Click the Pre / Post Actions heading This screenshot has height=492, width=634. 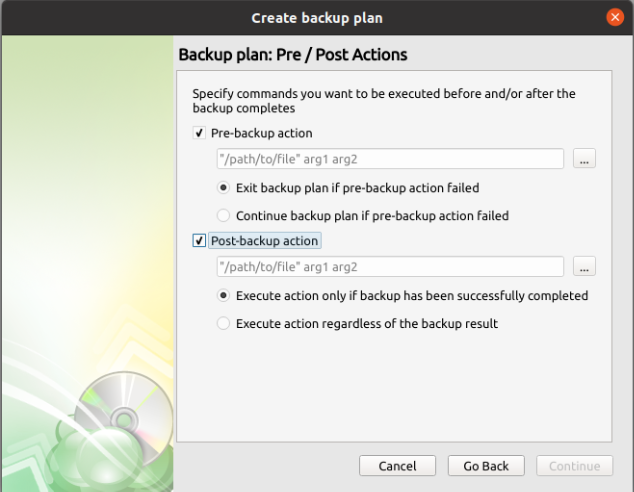point(292,53)
